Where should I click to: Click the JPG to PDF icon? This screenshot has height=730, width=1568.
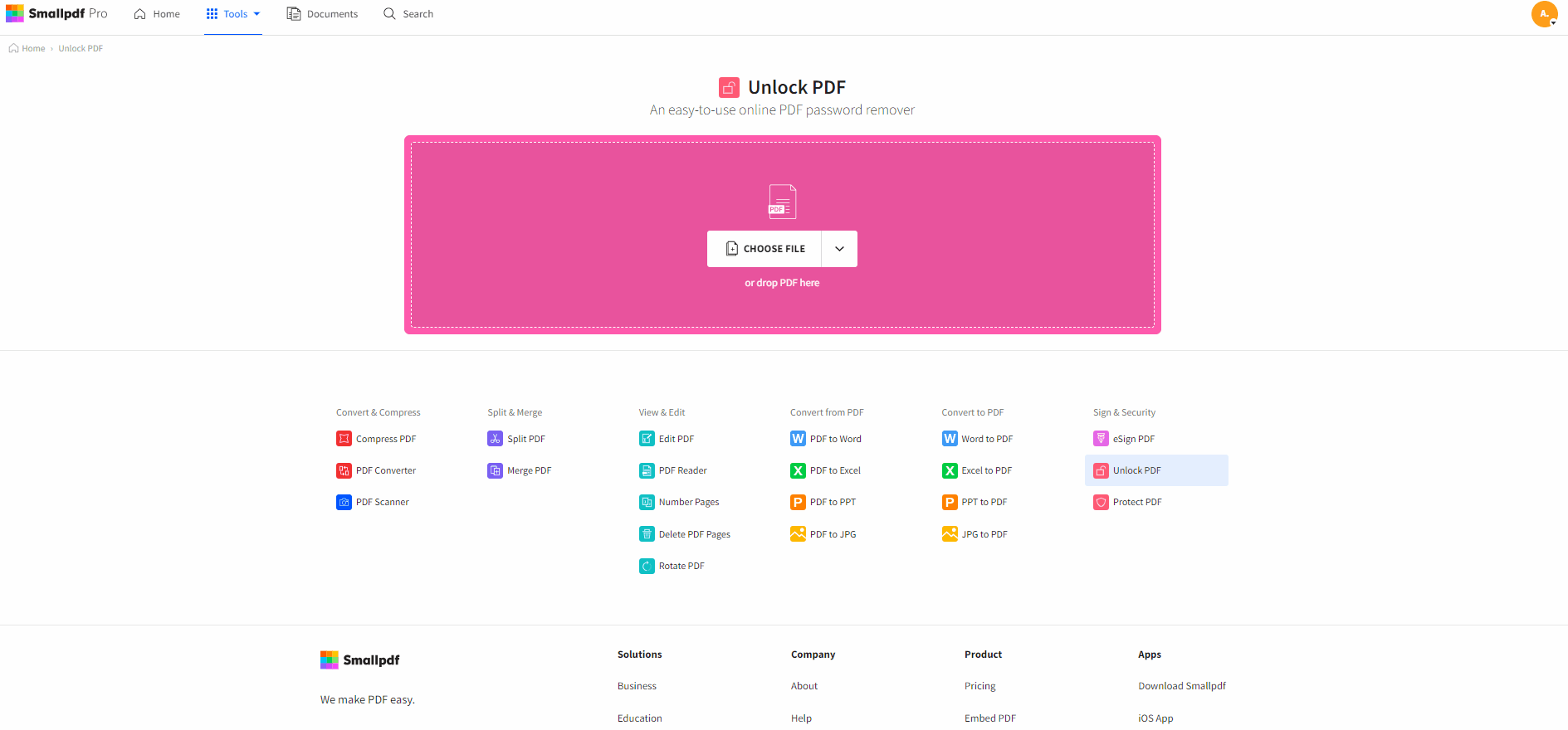click(950, 534)
